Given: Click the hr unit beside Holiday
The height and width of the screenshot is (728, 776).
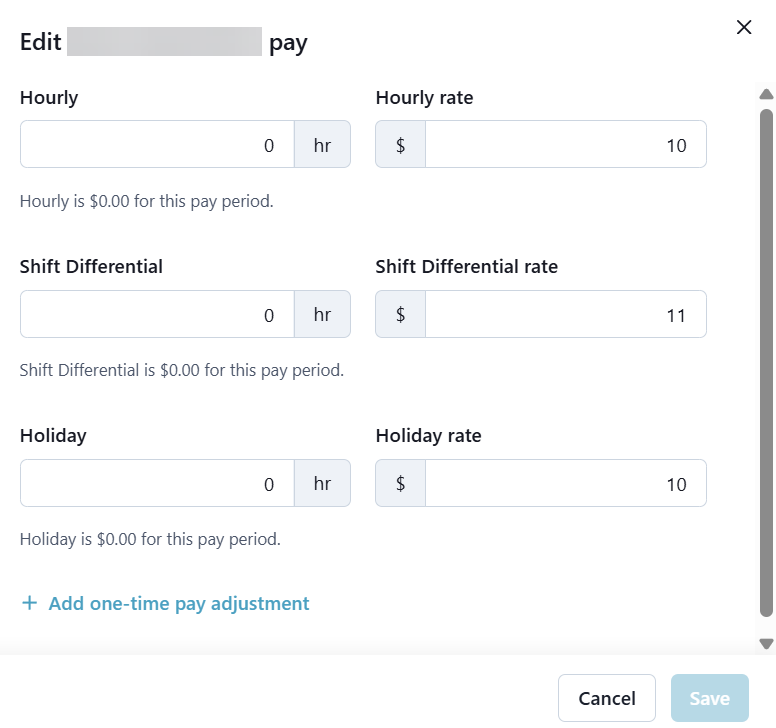Looking at the screenshot, I should coord(322,483).
